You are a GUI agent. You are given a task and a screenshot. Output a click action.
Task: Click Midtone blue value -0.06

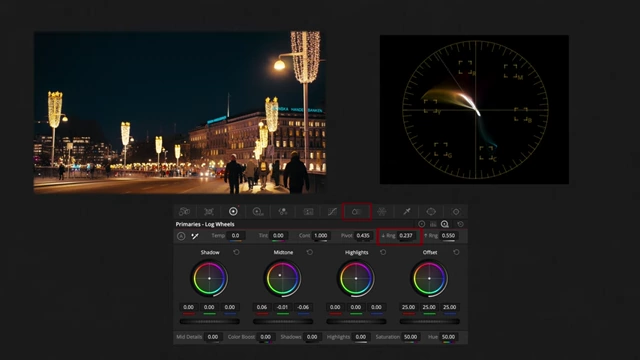click(x=303, y=307)
